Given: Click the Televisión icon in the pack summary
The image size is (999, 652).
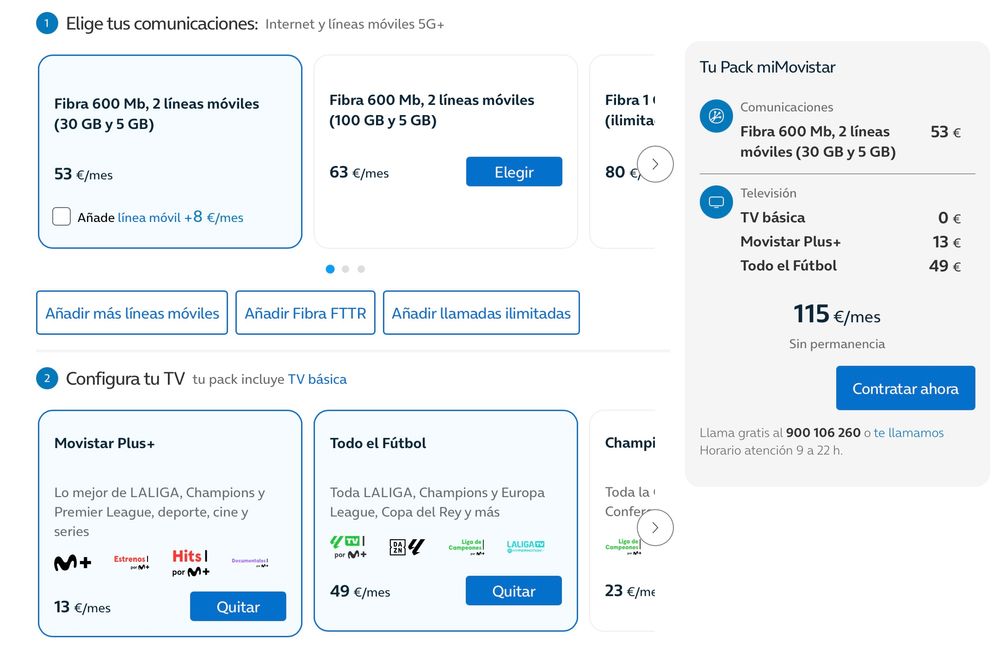Looking at the screenshot, I should point(716,202).
